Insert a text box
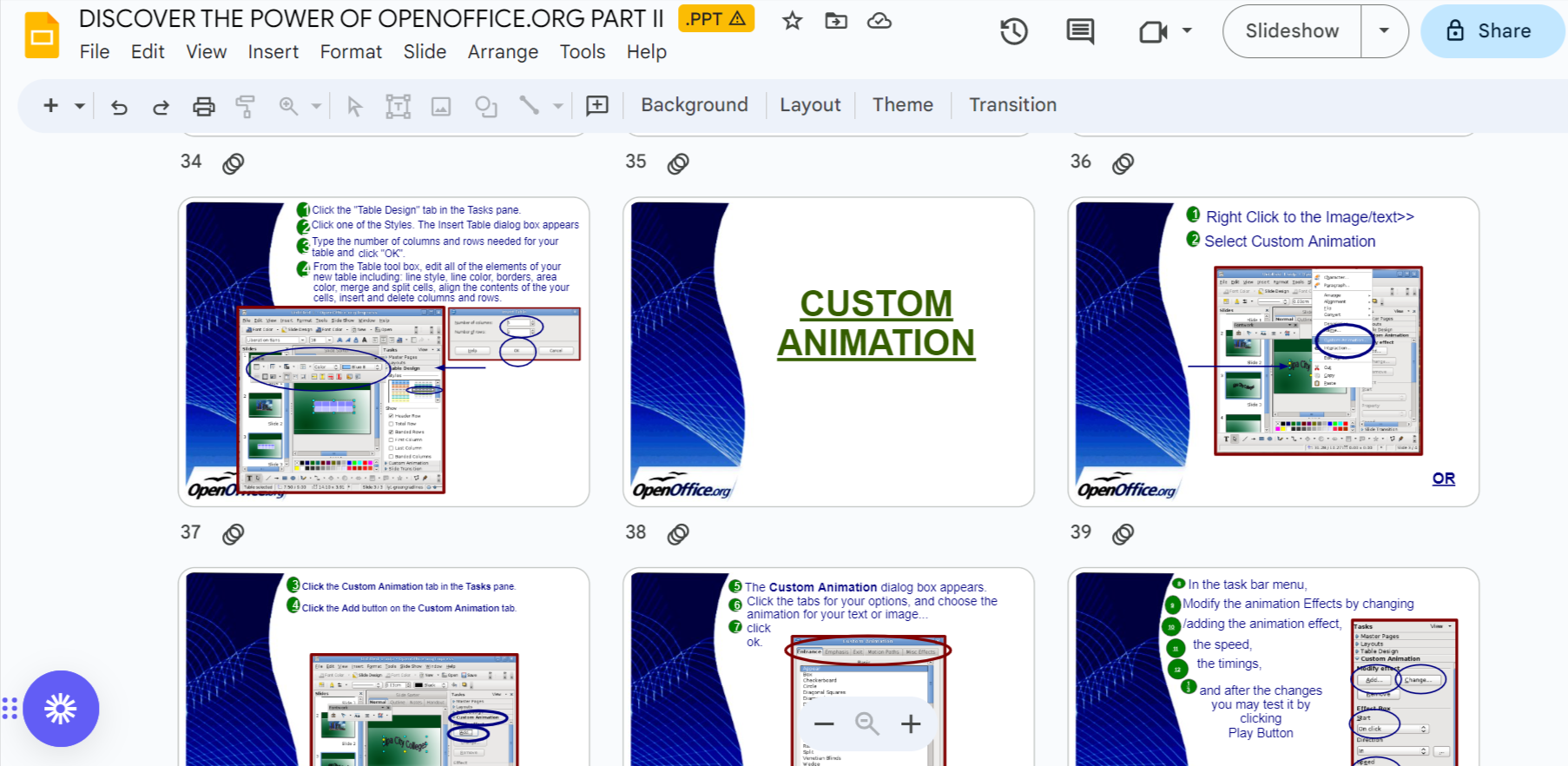Screen dimensions: 1568x766 tap(398, 106)
